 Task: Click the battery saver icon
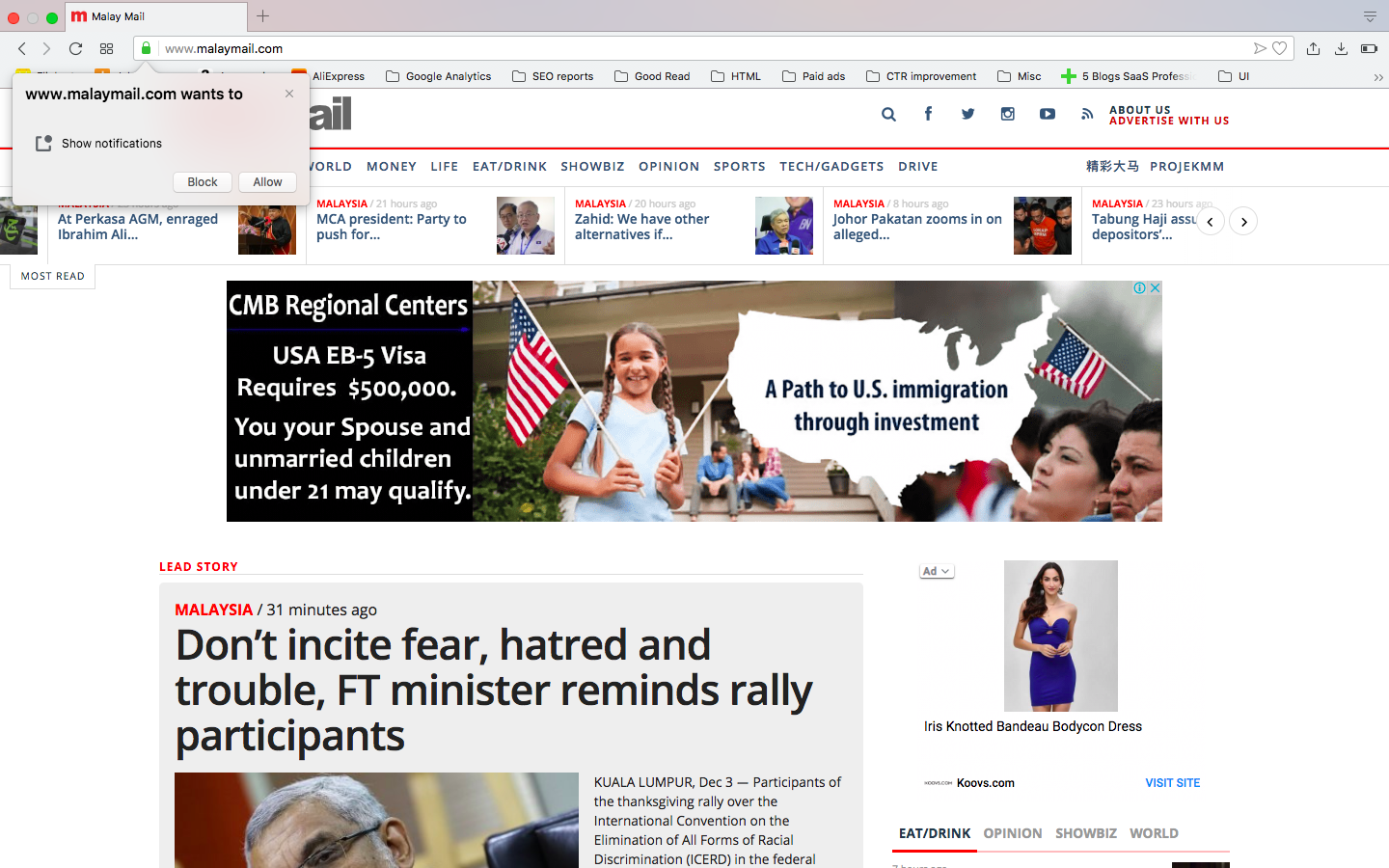1369,48
